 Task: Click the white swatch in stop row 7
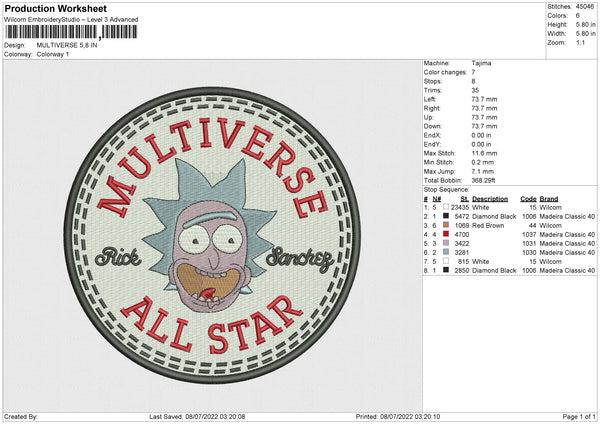[x=446, y=261]
